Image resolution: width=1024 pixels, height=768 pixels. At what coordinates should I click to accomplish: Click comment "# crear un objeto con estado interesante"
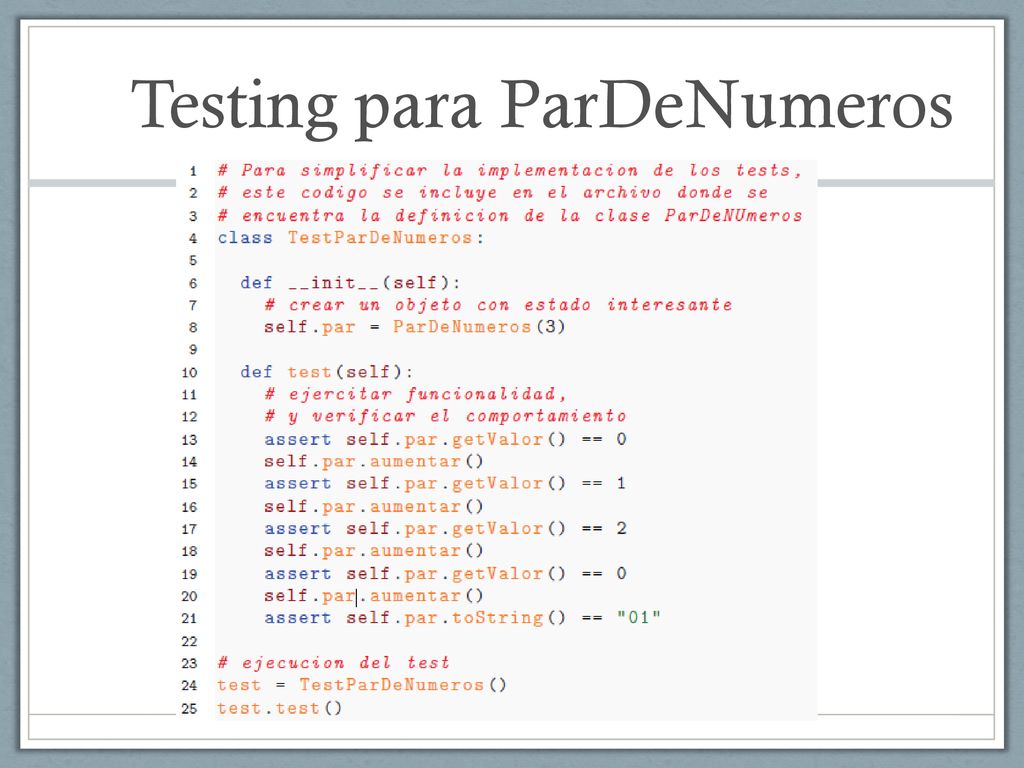498,305
